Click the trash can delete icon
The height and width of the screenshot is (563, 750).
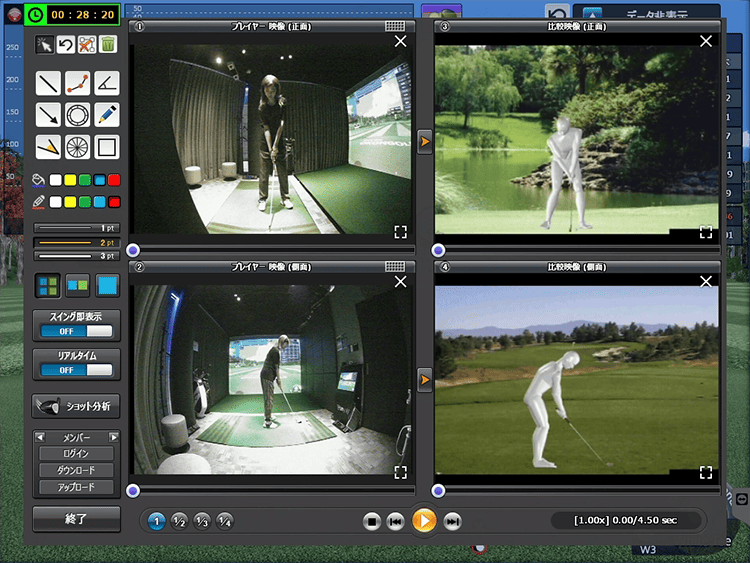click(x=108, y=44)
